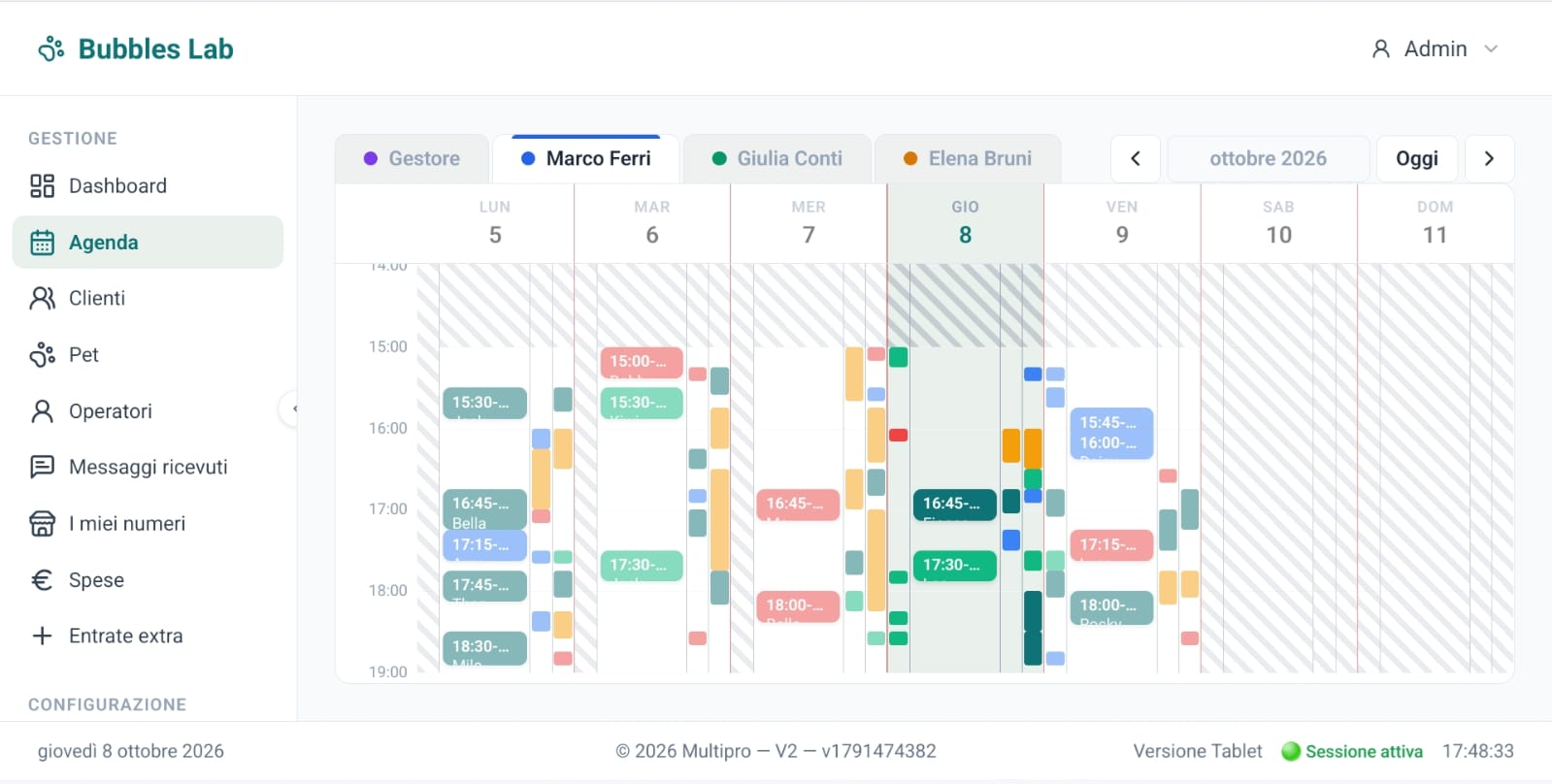
Task: Expand the Admin user dropdown
Action: pos(1435,49)
